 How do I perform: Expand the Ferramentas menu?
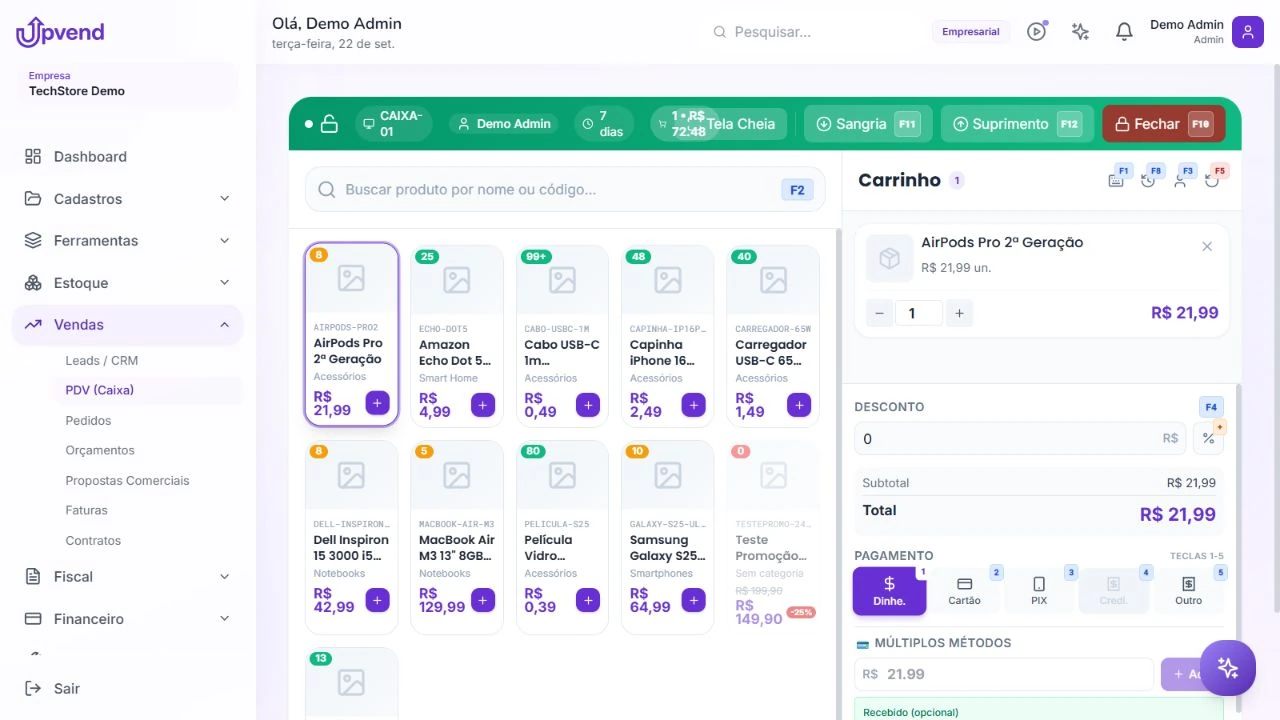128,241
